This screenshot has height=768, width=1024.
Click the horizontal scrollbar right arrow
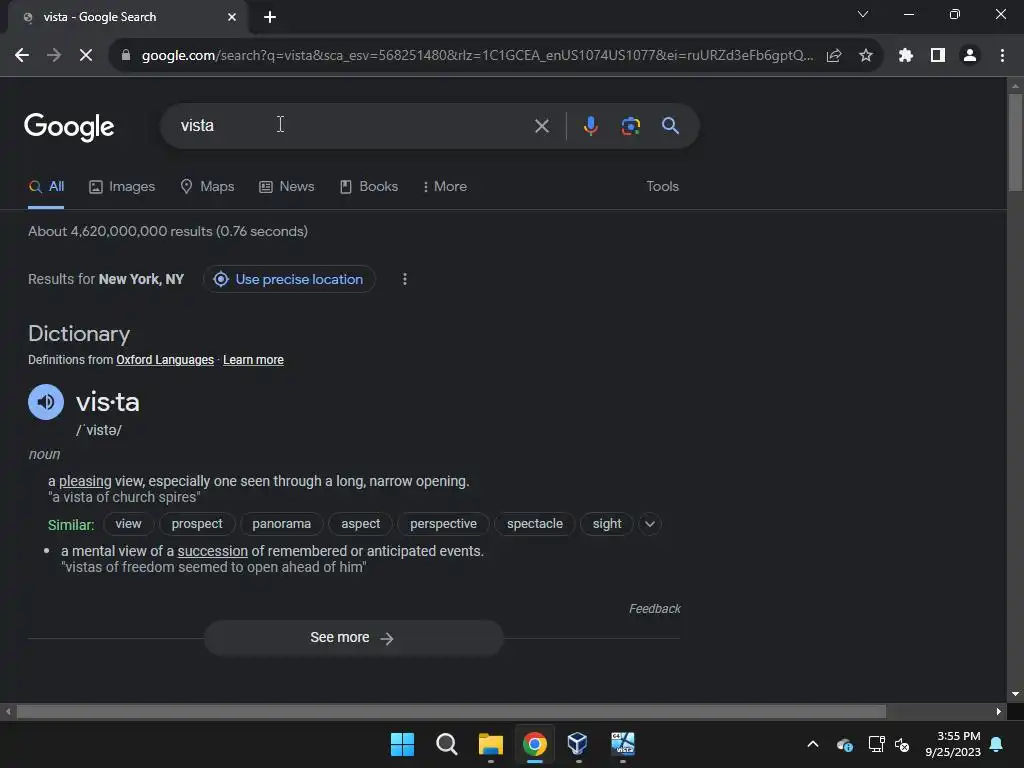[x=999, y=711]
